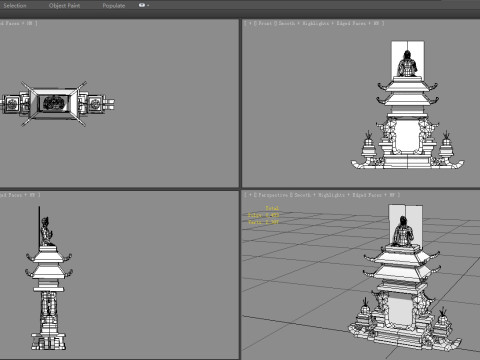Open the Front viewport shading label menu
Viewport: 480px width, 360px height.
click(330, 23)
